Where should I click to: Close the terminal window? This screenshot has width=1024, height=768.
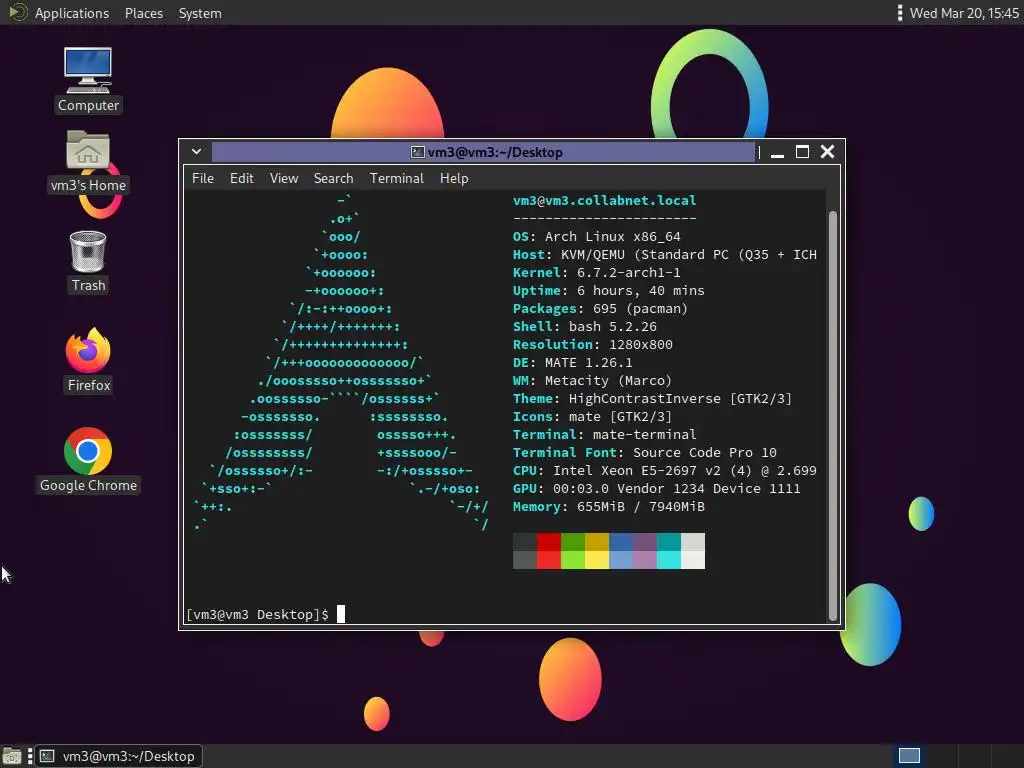(x=827, y=152)
